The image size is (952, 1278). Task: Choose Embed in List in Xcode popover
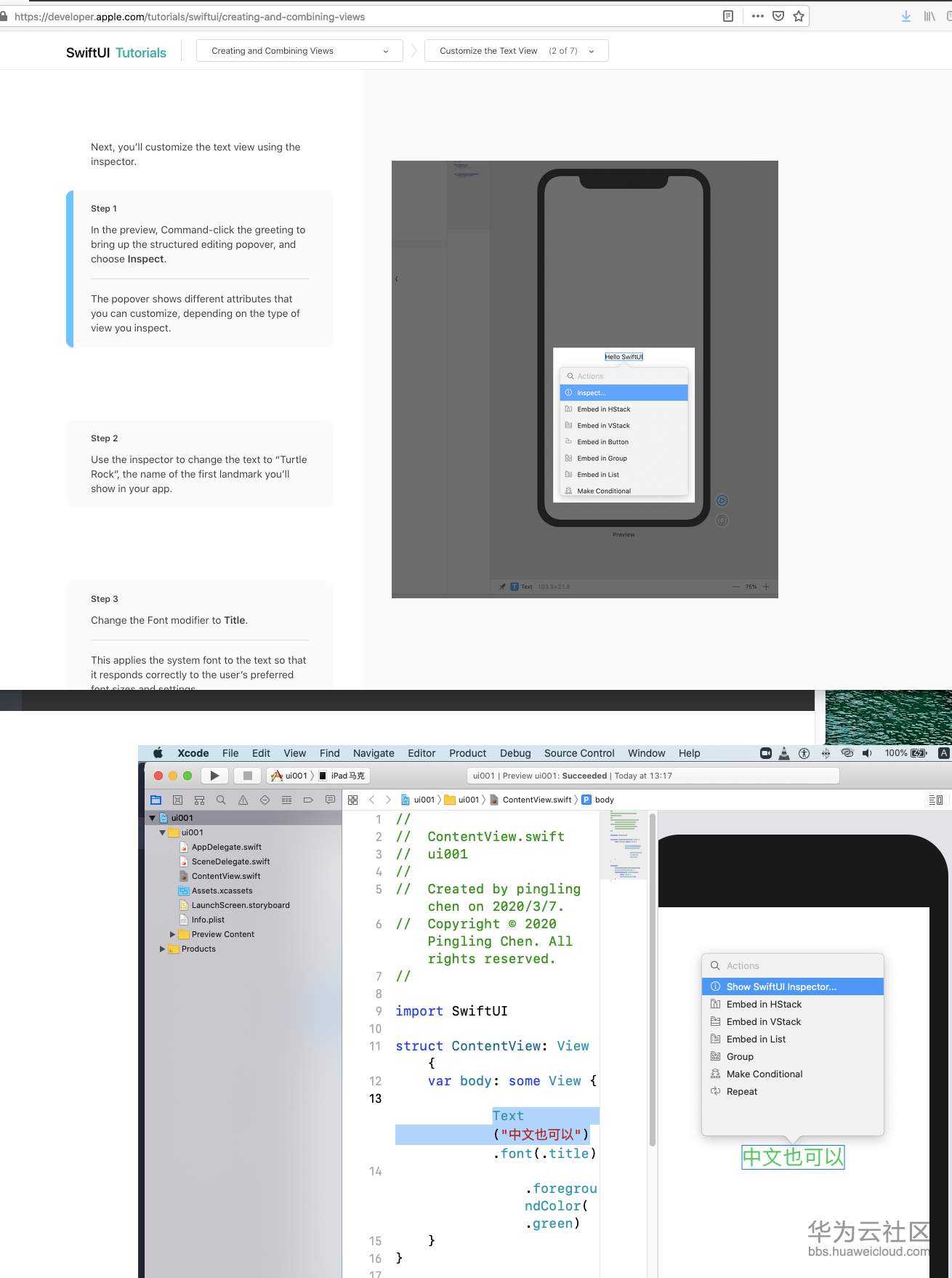793,1039
